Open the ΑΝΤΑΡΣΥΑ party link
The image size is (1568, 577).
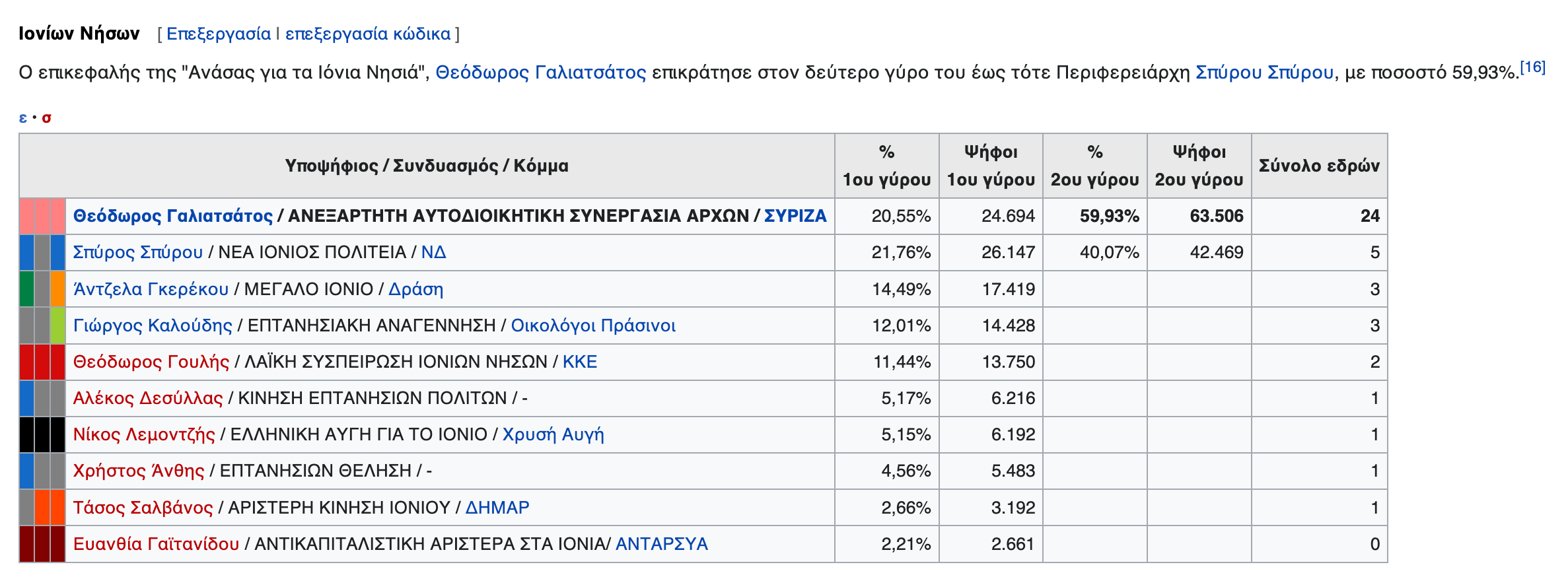(x=660, y=544)
